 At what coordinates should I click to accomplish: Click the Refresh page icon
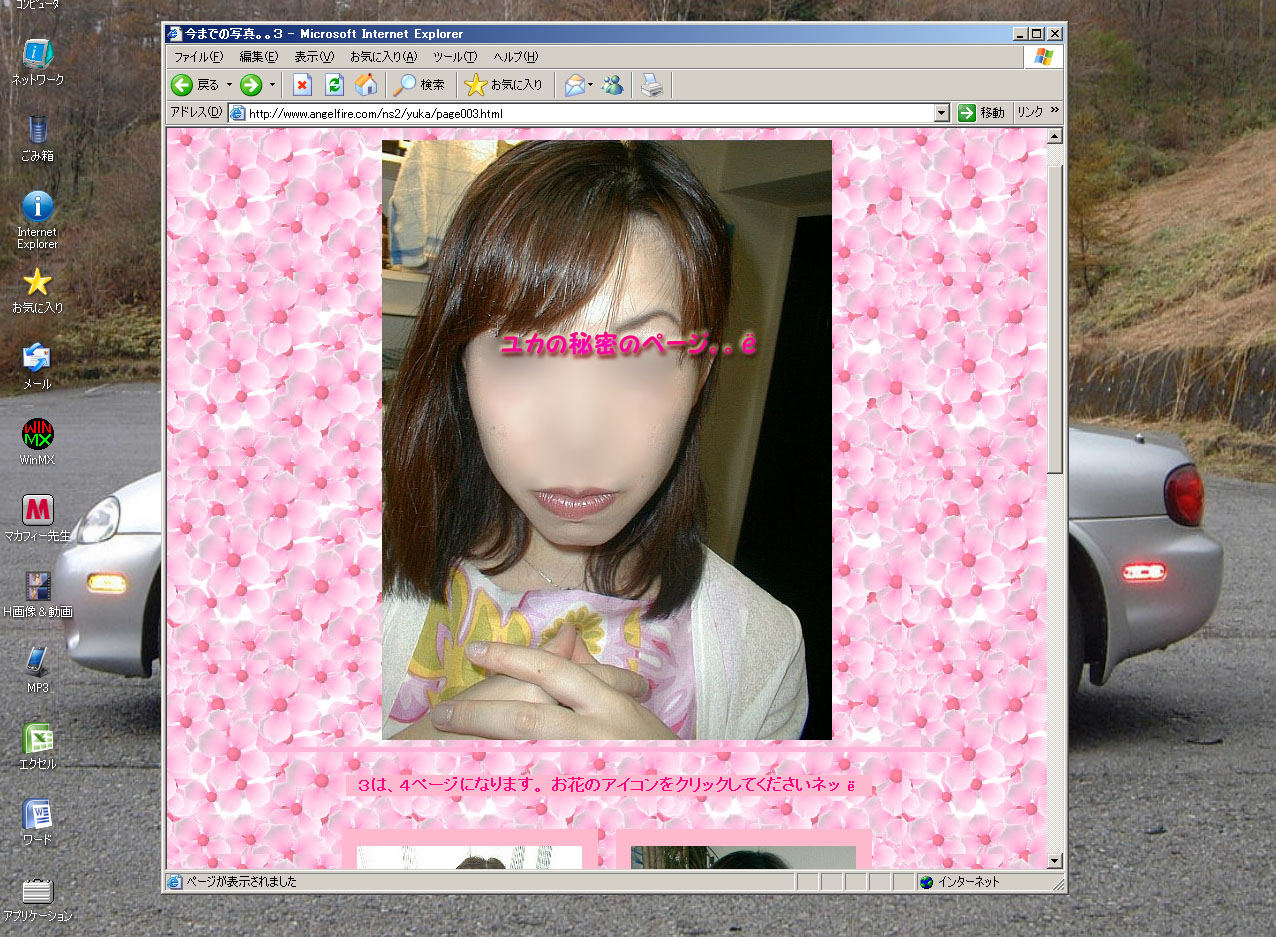click(335, 86)
